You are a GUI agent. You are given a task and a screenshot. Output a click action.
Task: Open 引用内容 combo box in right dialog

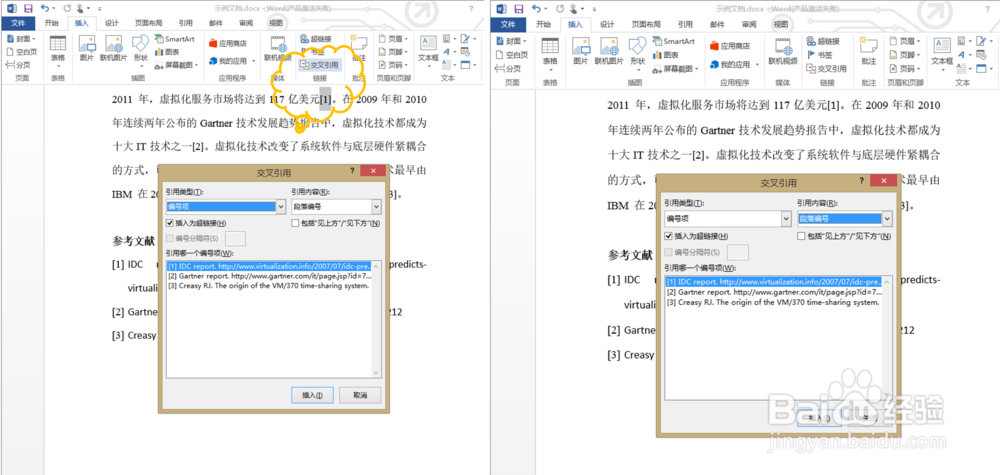844,219
